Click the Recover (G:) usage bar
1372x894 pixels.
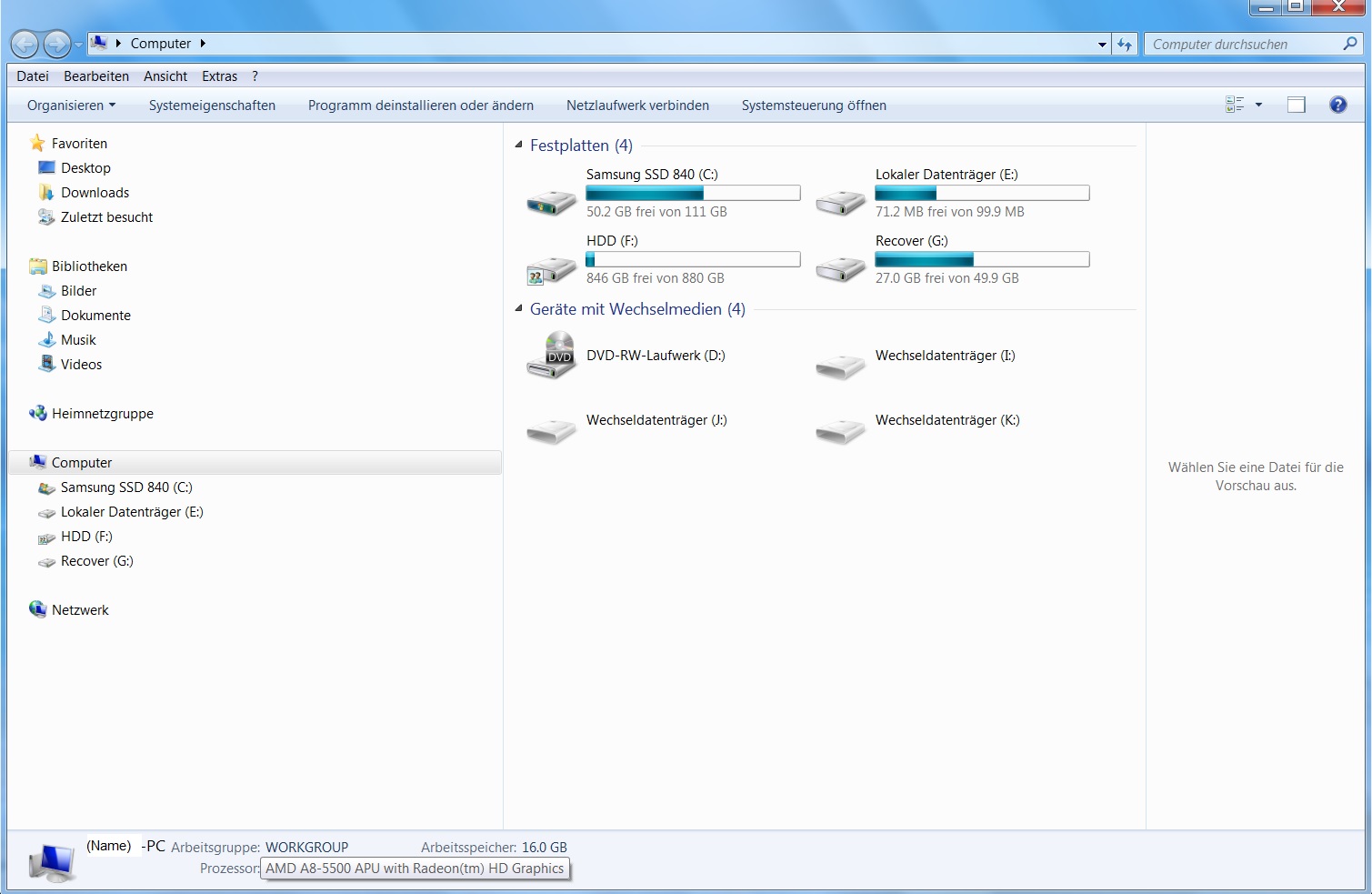(x=982, y=259)
